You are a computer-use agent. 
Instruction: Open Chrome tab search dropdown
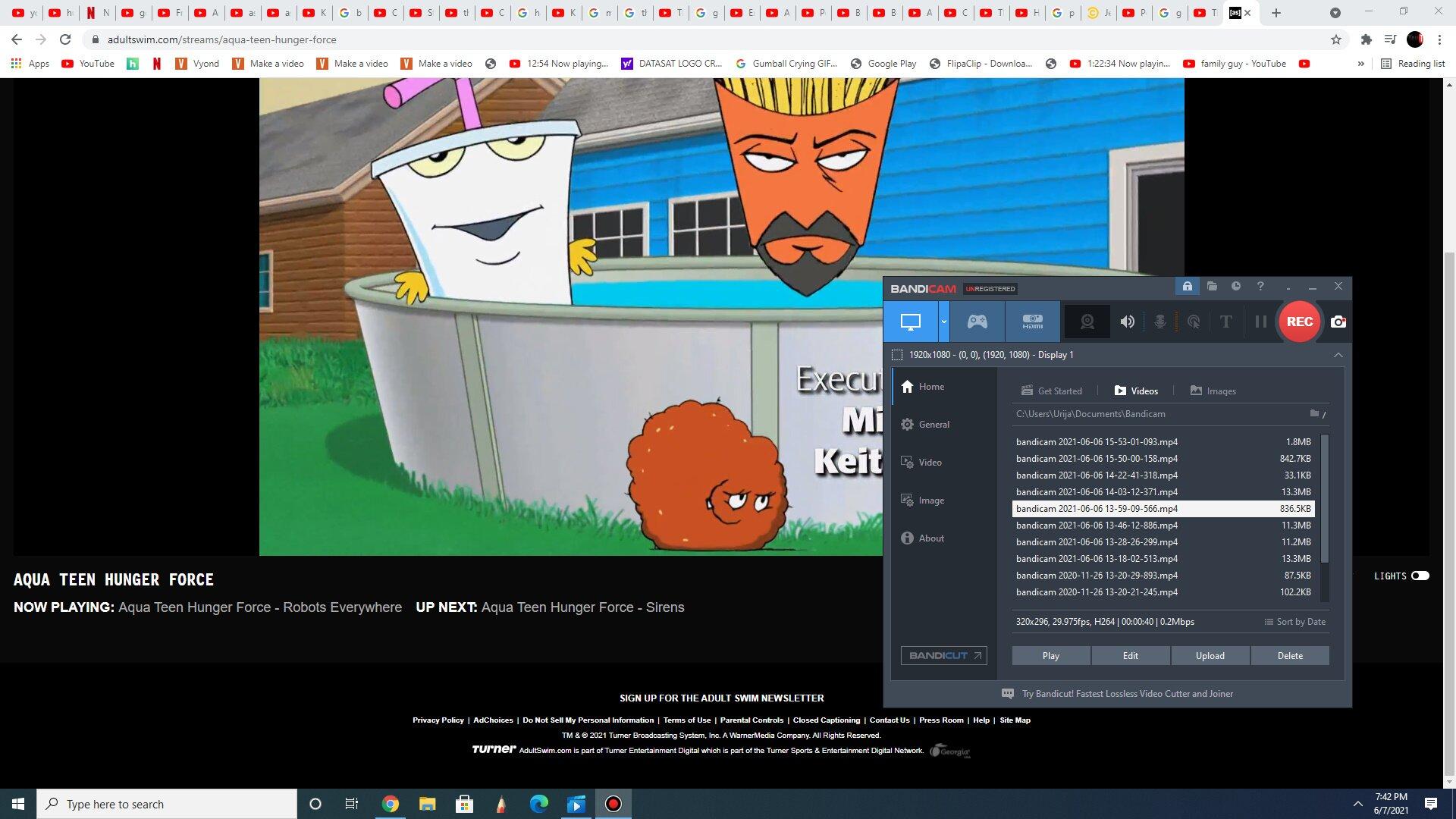tap(1335, 13)
